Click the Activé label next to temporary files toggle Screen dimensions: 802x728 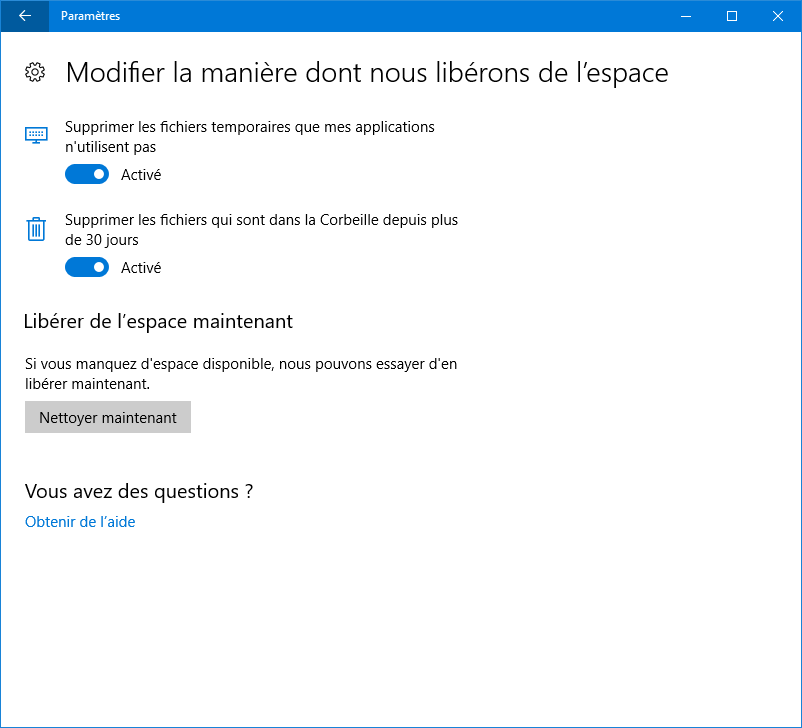click(x=141, y=175)
